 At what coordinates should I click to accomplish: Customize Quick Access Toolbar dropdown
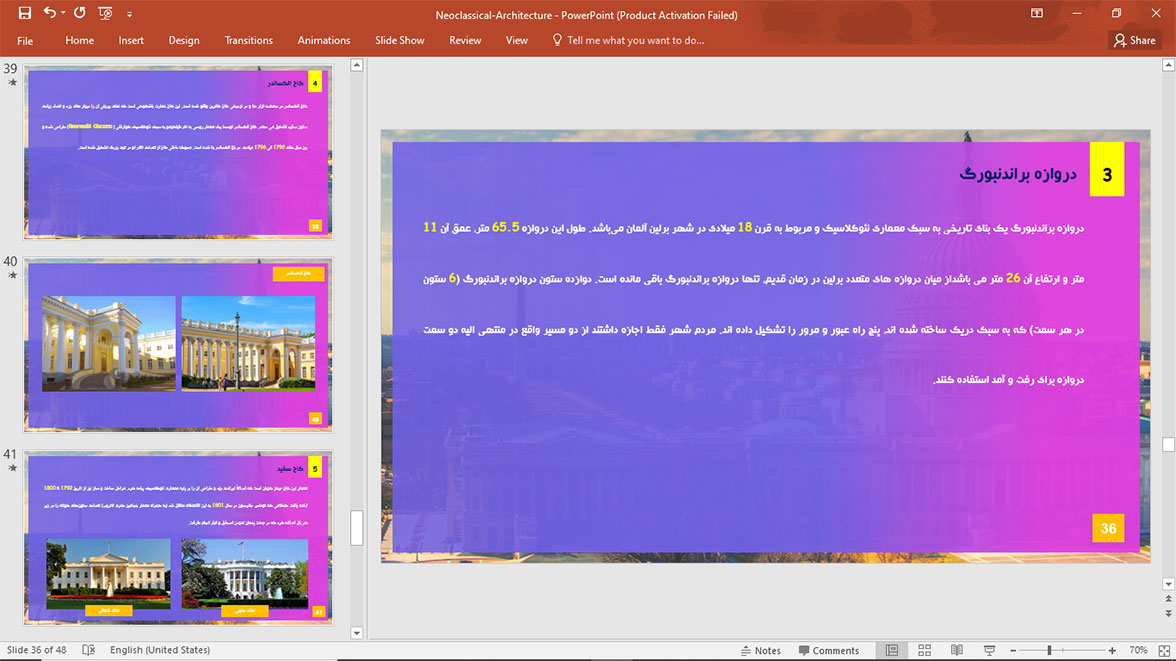click(129, 14)
